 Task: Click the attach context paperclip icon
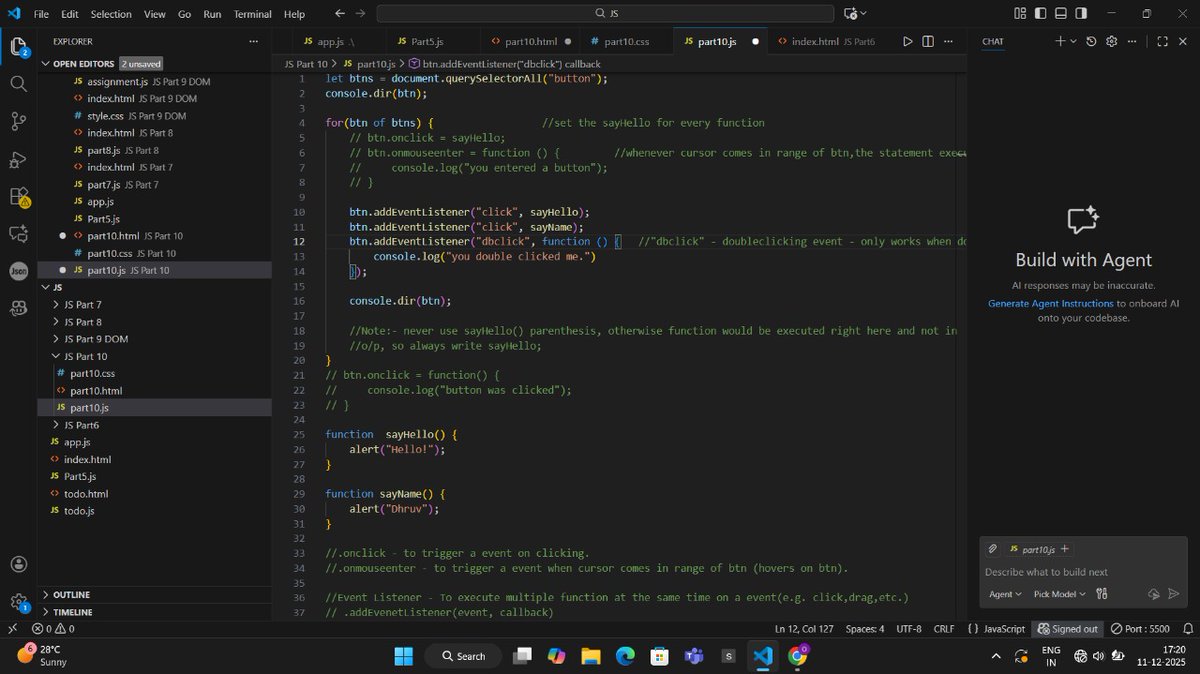[x=992, y=549]
